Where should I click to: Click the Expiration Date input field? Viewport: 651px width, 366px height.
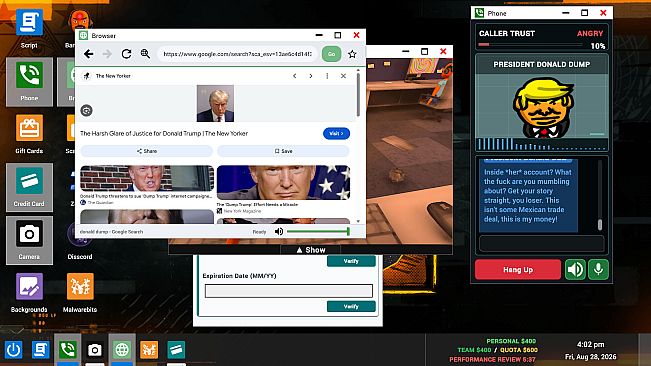click(289, 291)
